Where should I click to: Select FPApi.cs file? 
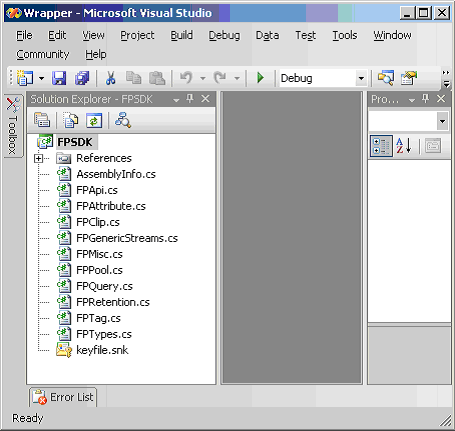pos(97,190)
